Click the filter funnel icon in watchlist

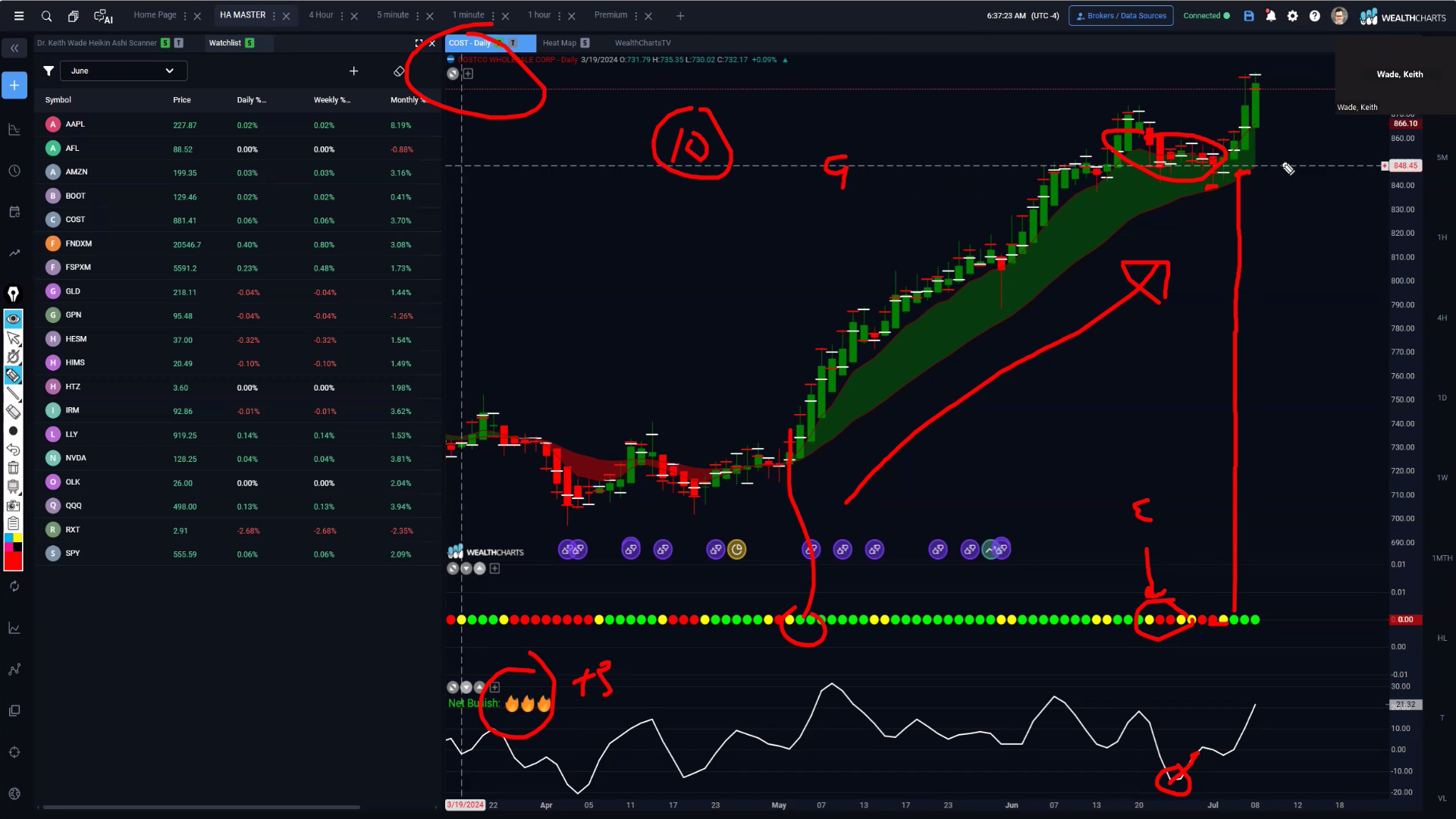point(49,71)
